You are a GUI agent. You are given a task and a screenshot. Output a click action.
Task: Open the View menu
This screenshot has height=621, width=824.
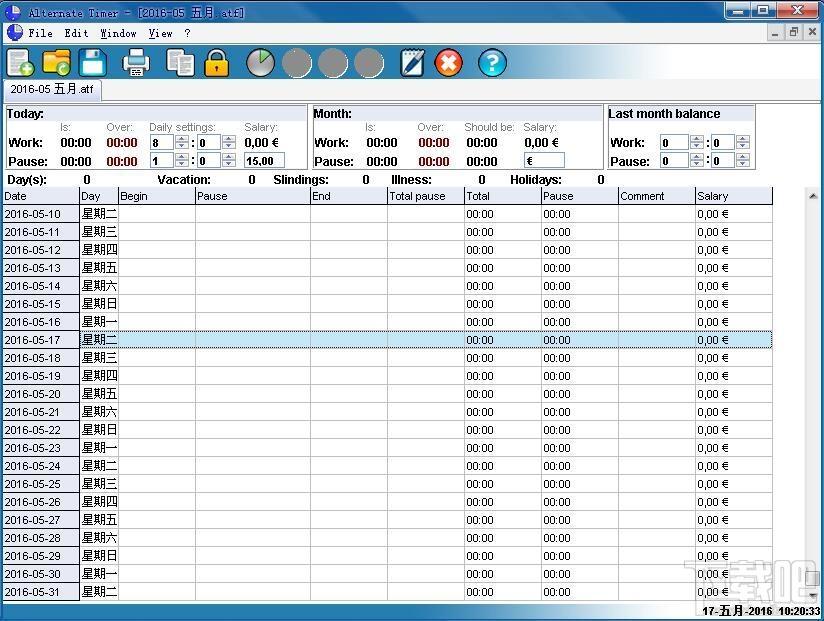160,33
